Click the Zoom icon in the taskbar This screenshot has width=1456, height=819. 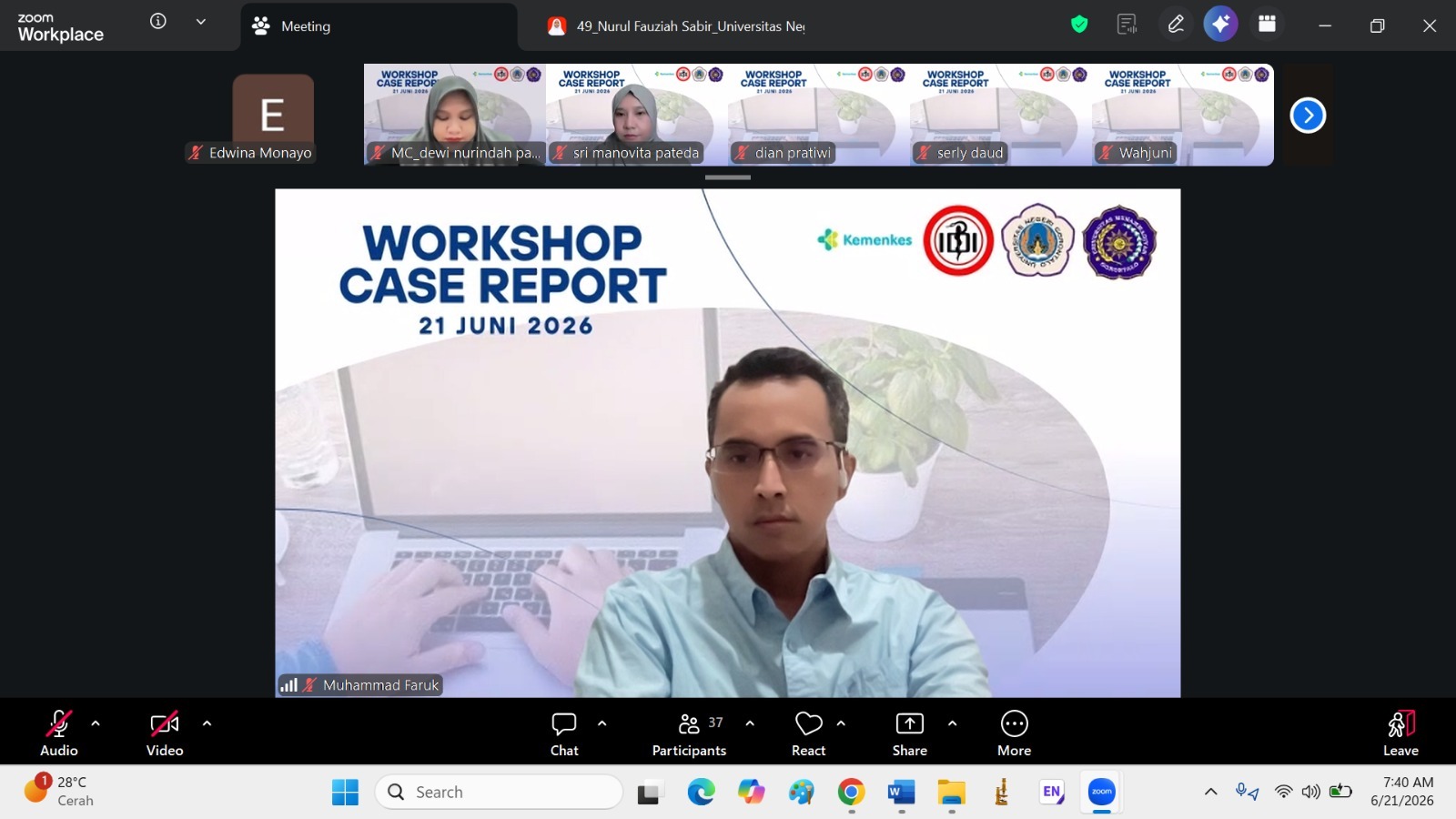coord(1101,793)
